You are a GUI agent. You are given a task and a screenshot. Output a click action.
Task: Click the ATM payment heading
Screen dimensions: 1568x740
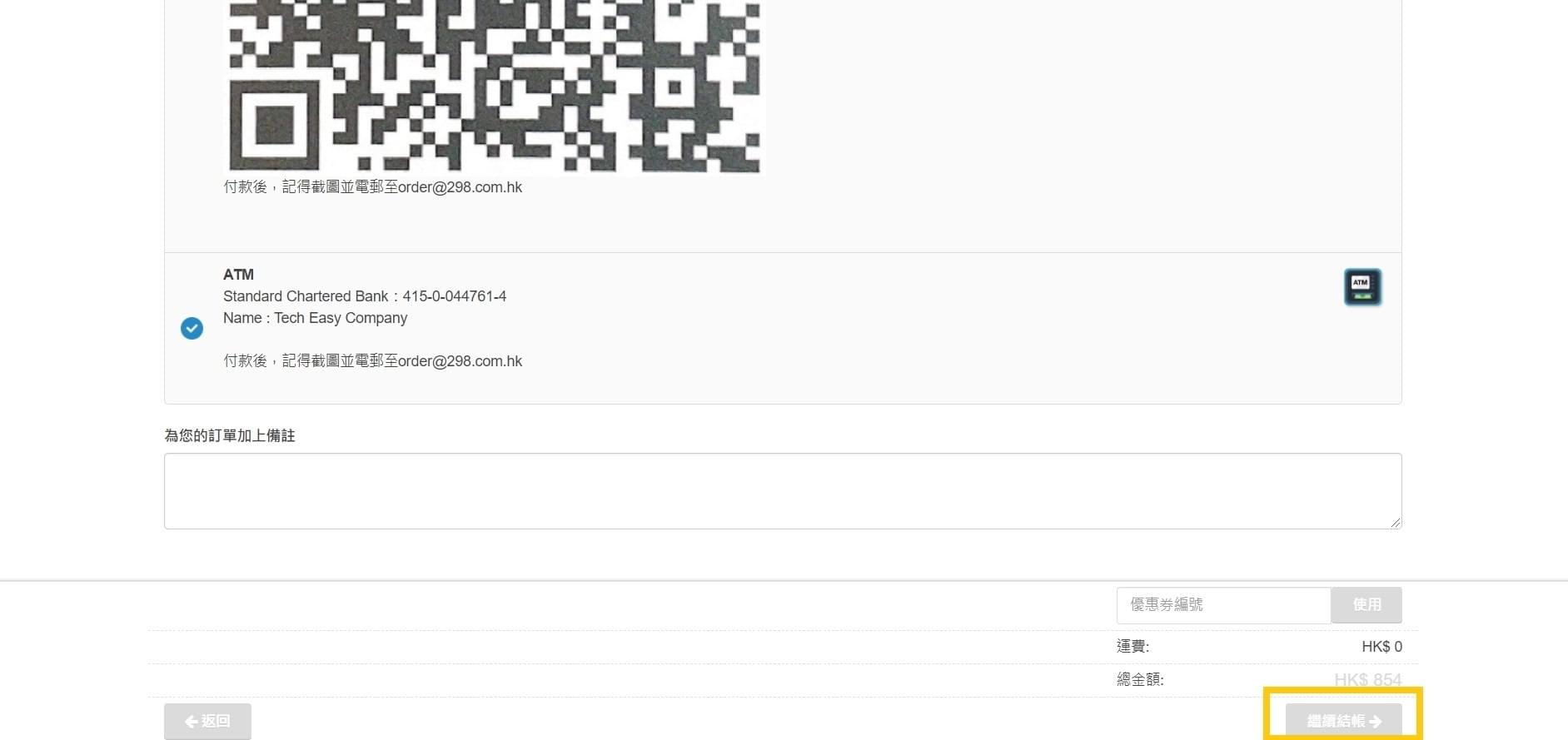coord(238,275)
